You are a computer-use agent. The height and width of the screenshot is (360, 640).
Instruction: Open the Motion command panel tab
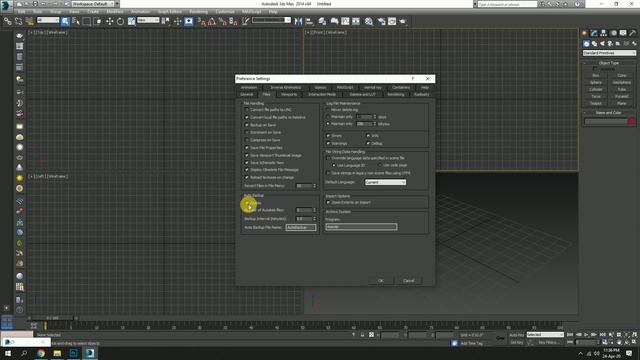point(613,33)
